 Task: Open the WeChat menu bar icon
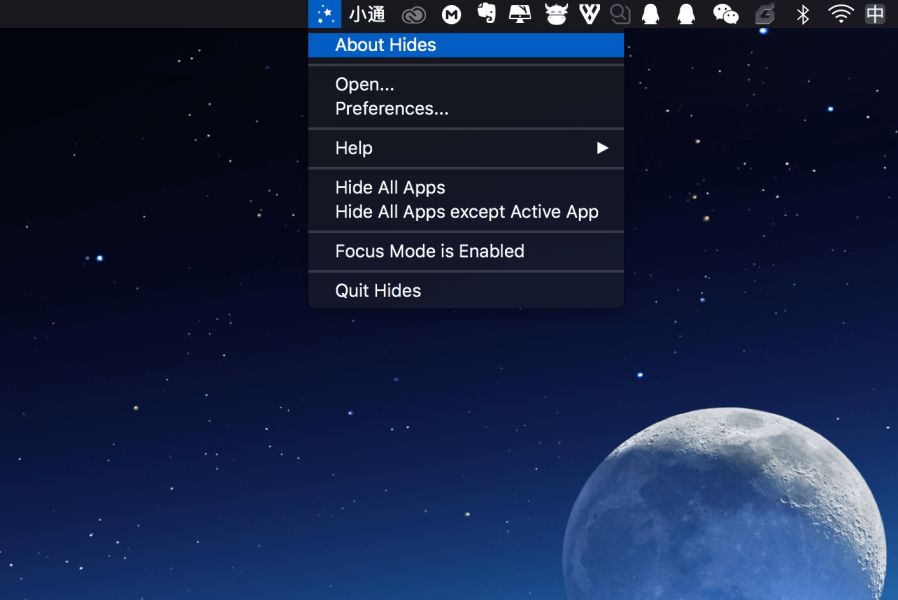click(x=725, y=14)
